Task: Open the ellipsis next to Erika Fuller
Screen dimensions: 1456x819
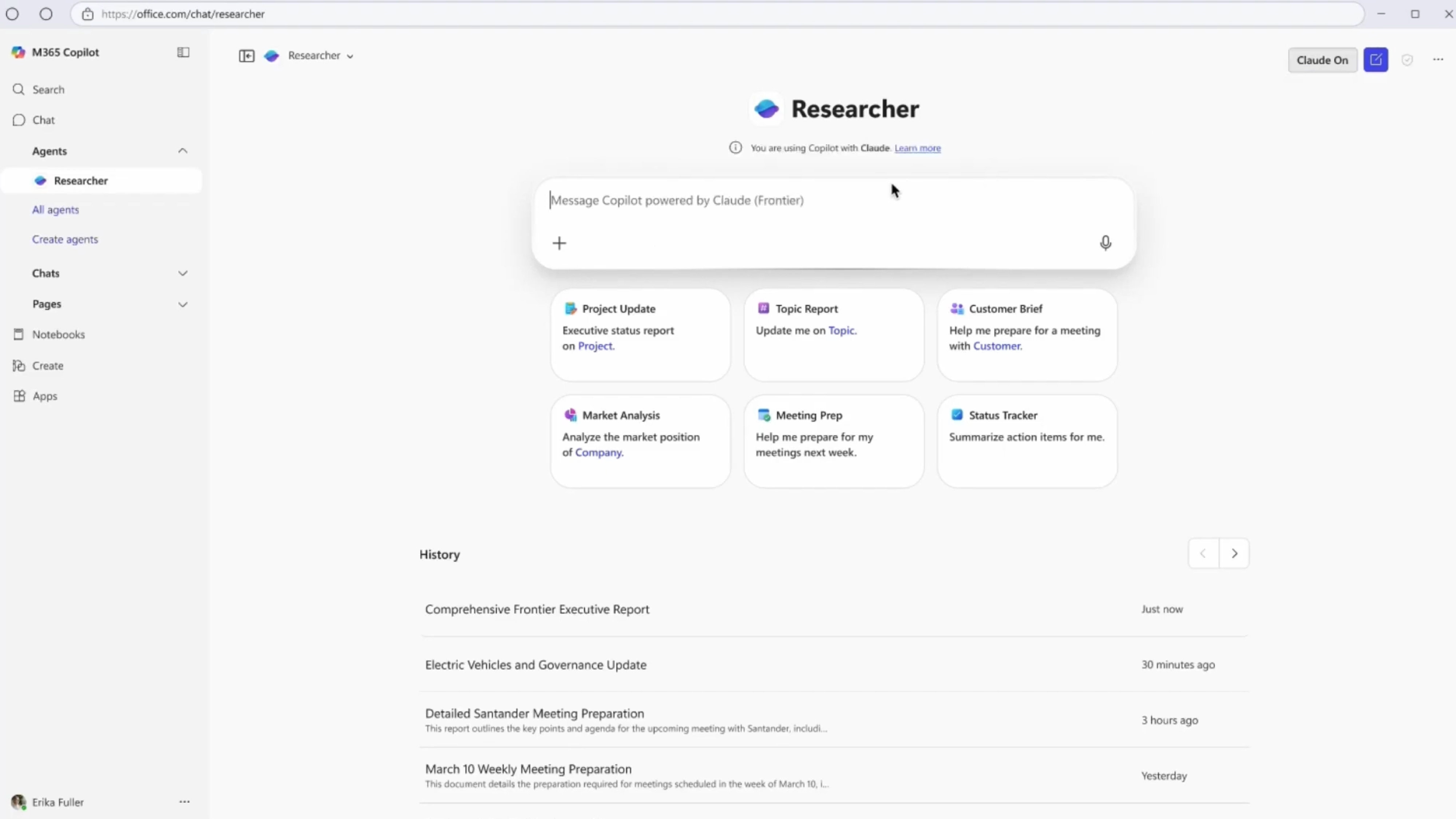Action: tap(184, 802)
